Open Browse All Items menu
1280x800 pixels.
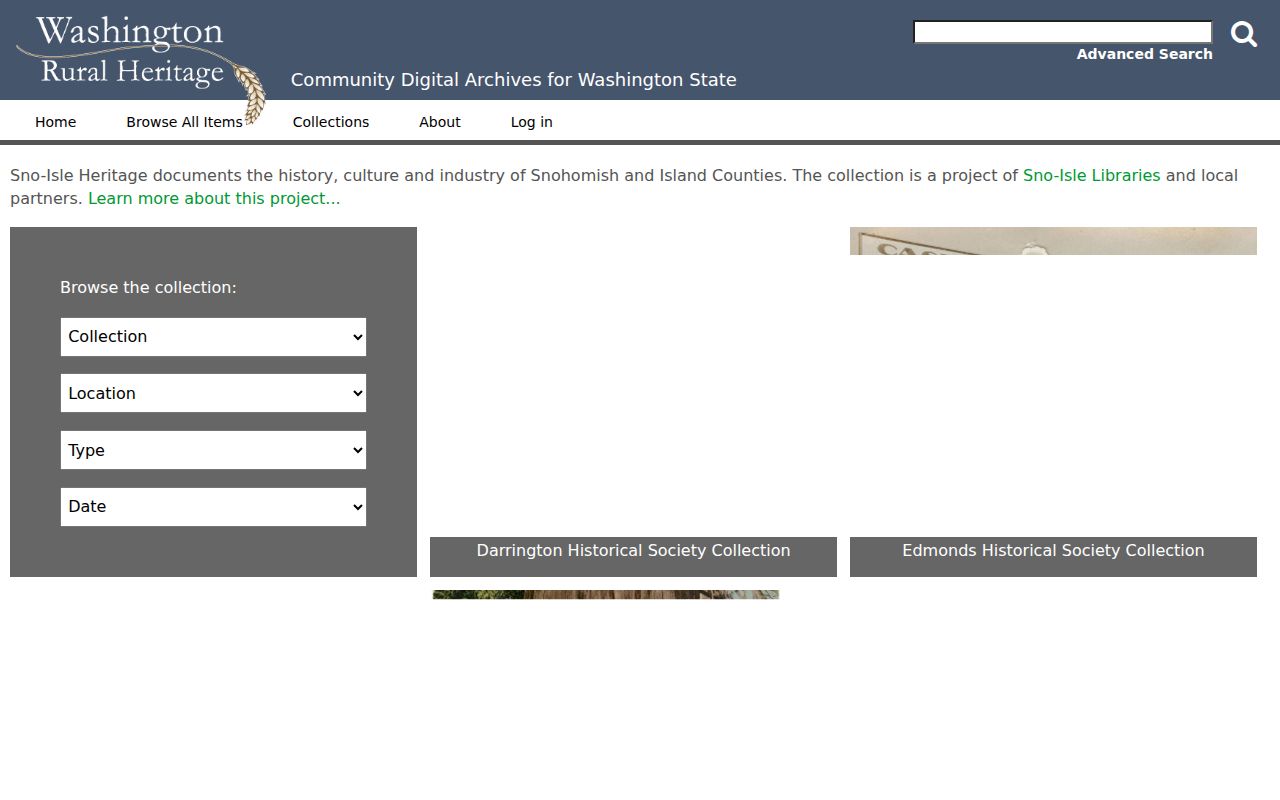click(x=184, y=122)
